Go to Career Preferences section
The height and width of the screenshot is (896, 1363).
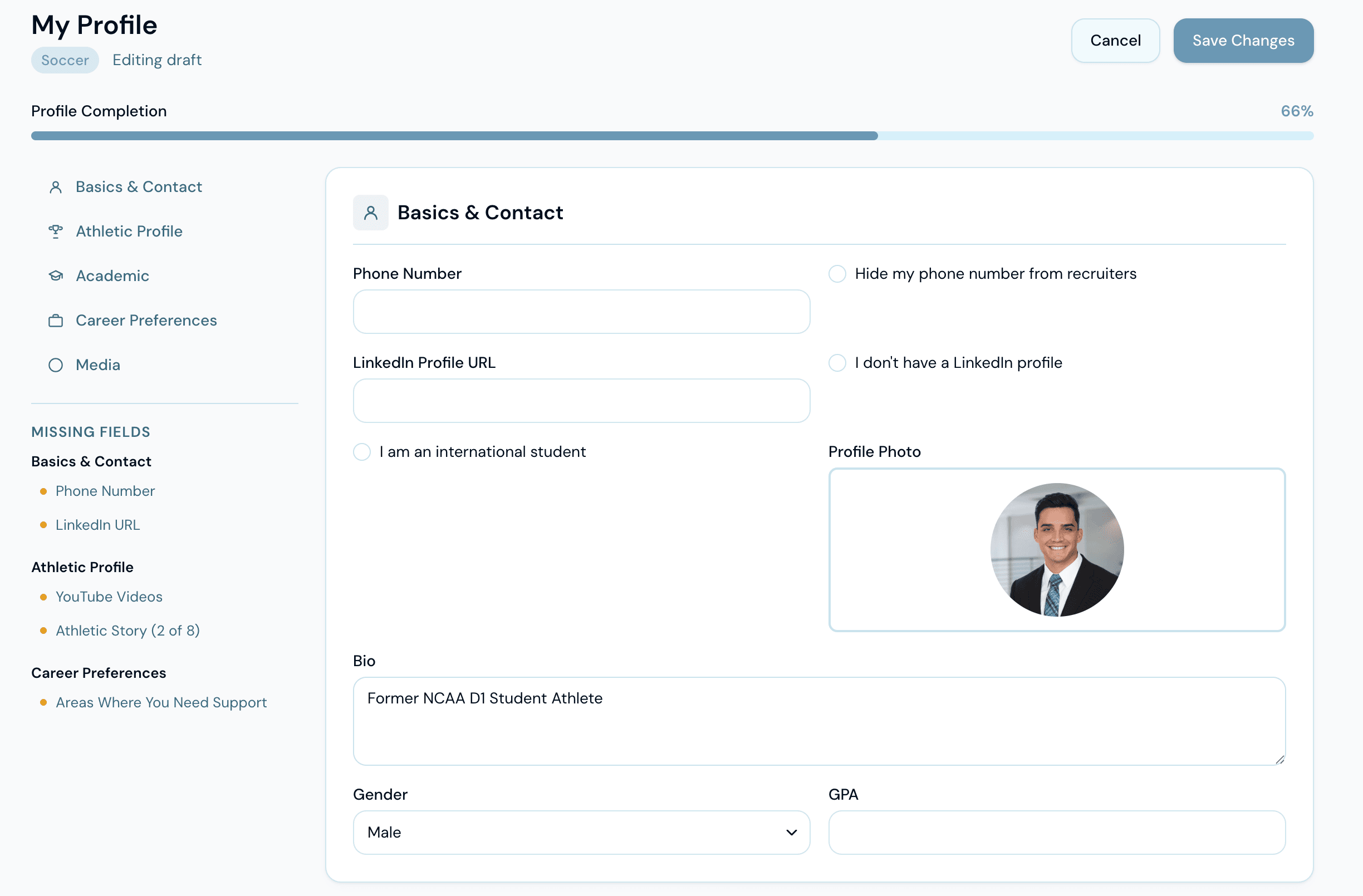pos(146,321)
